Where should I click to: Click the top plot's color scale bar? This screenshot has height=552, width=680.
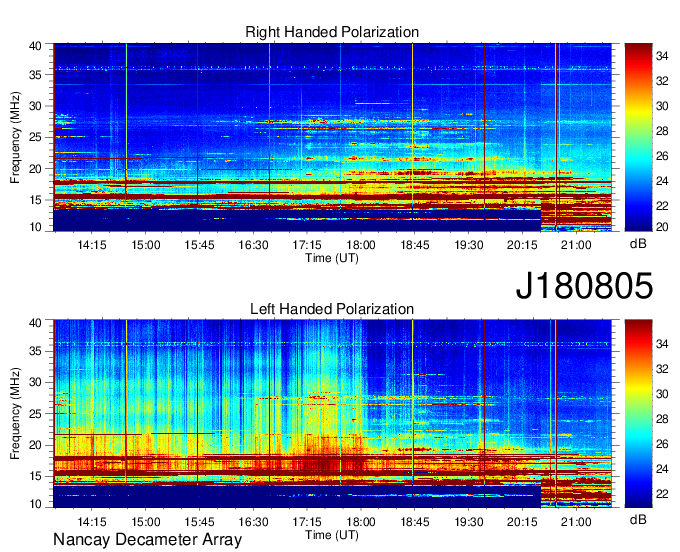(x=638, y=137)
